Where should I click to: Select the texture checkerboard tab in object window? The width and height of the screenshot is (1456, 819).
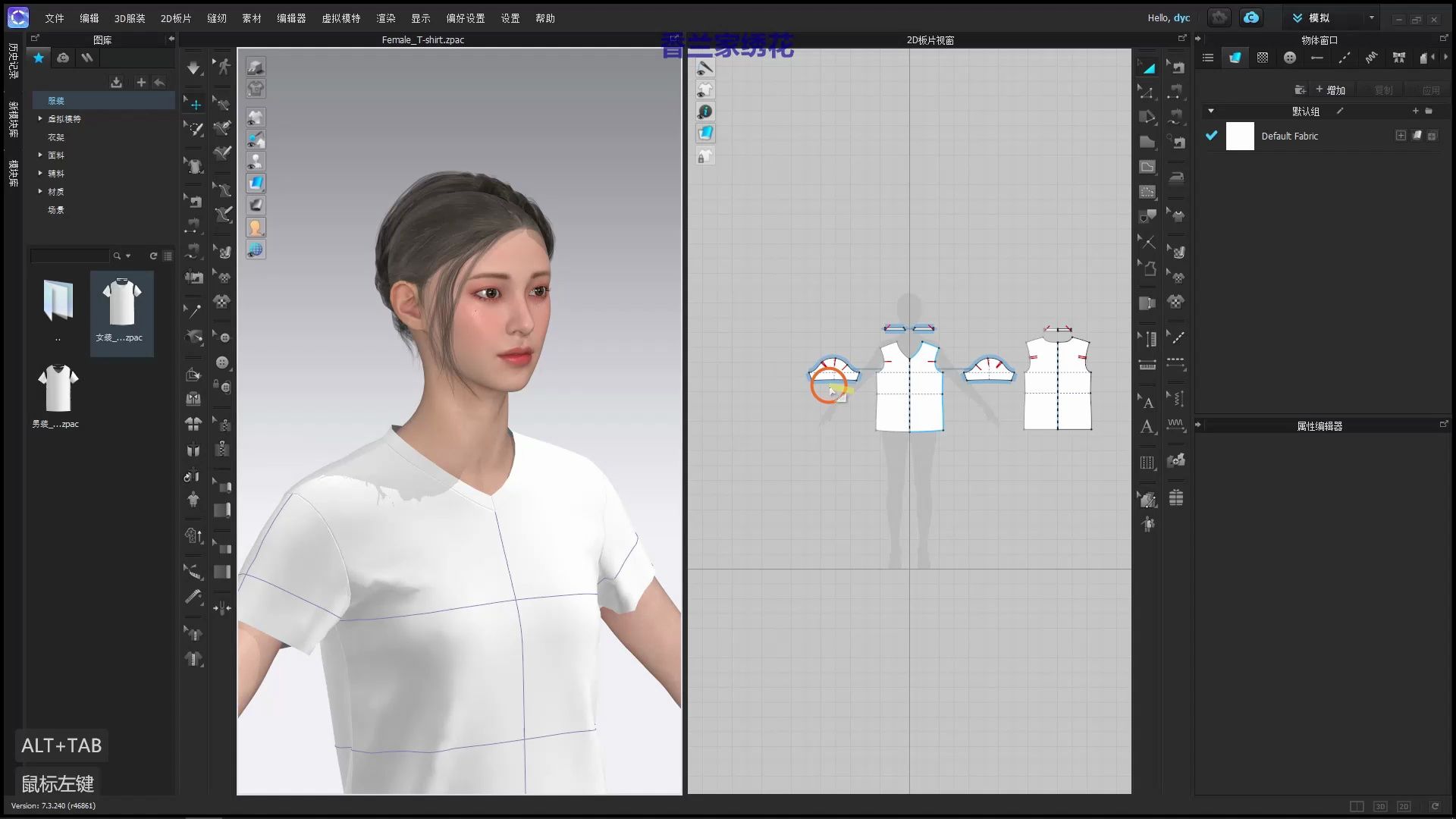pyautogui.click(x=1263, y=57)
